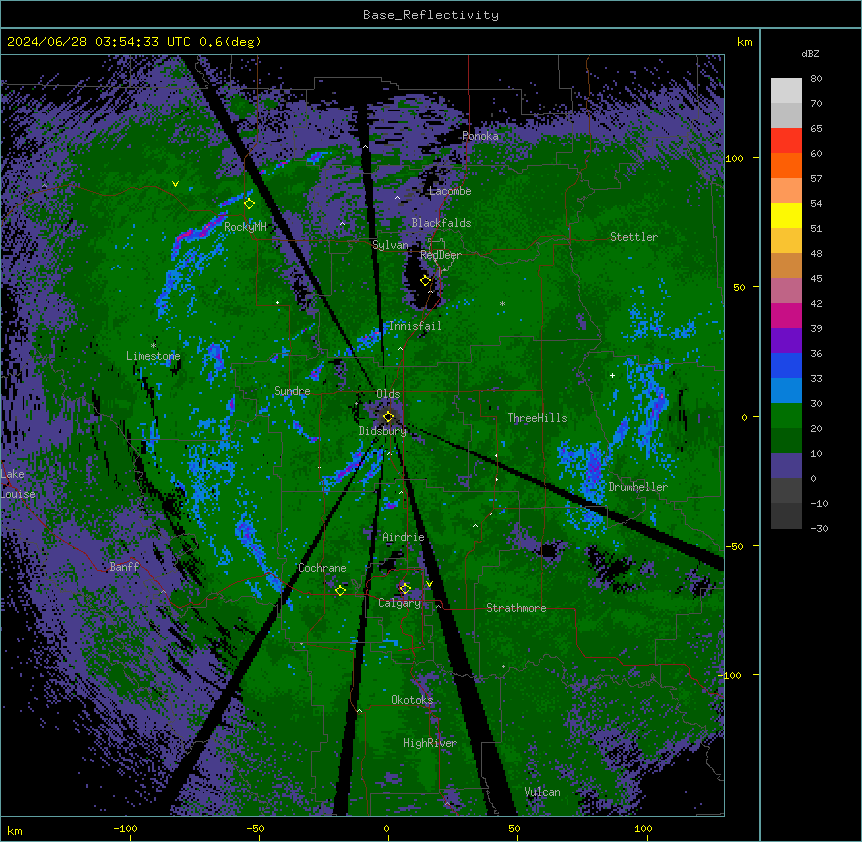Select the purple 36-39 dBZ legend swatch

click(786, 340)
